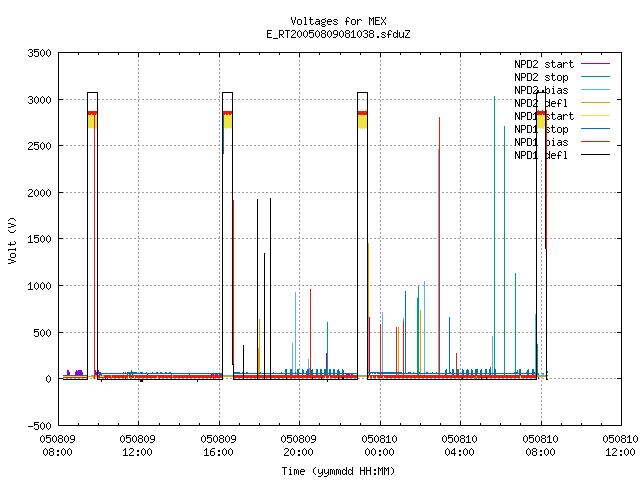Click the 'NPD2 start' legend label
This screenshot has height=480, width=640.
pyautogui.click(x=544, y=64)
